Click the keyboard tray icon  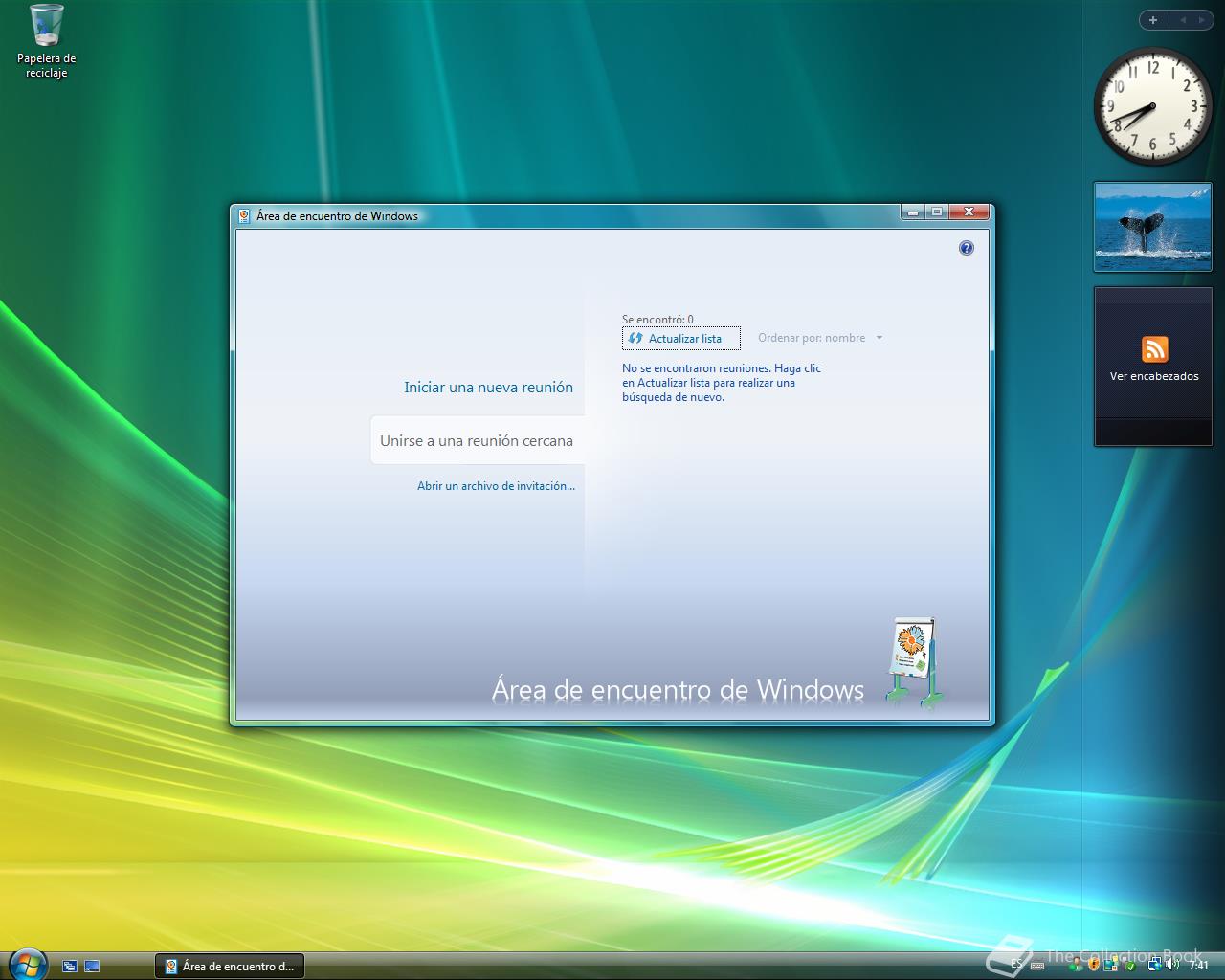[x=1037, y=966]
